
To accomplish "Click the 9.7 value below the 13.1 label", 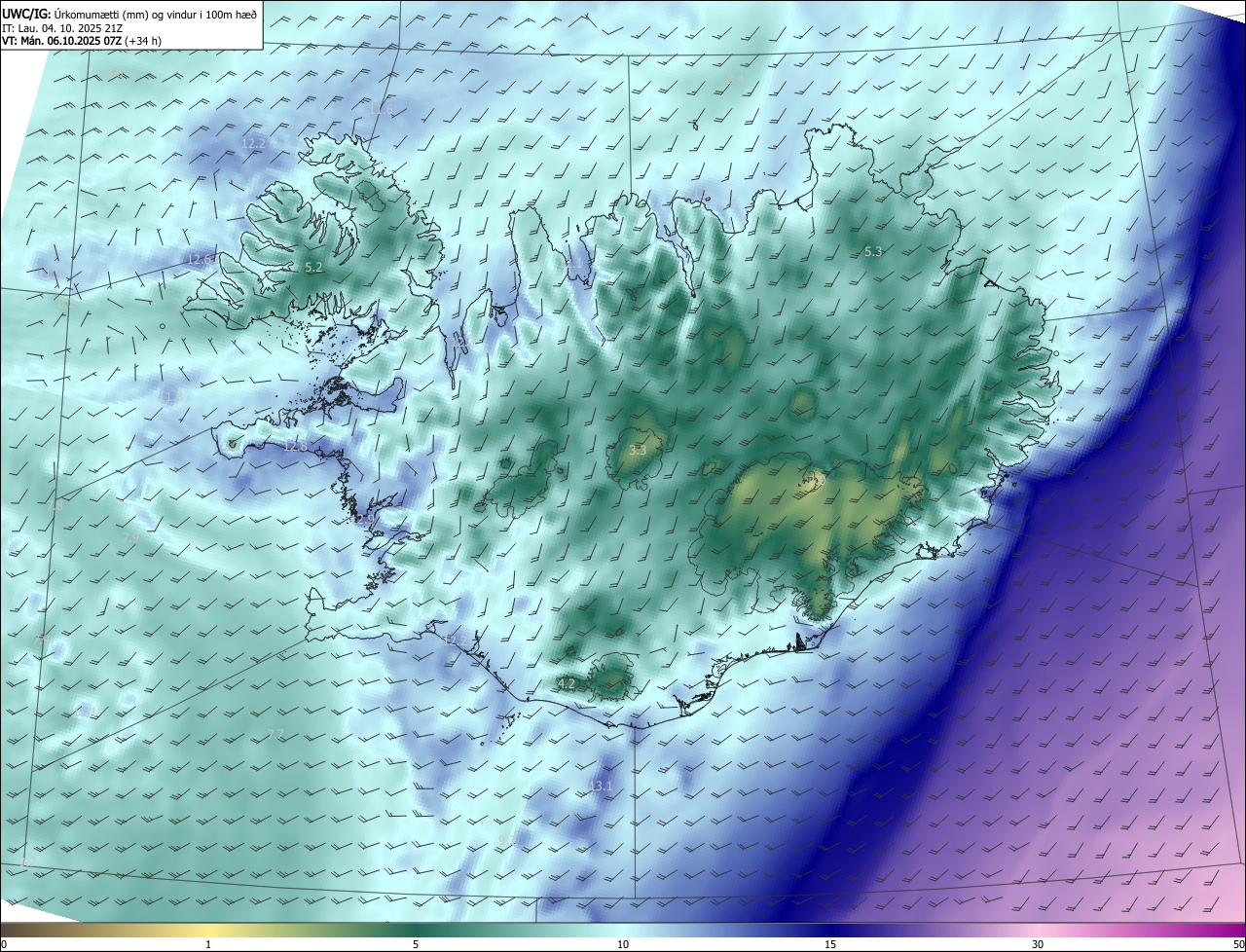I will (x=507, y=839).
